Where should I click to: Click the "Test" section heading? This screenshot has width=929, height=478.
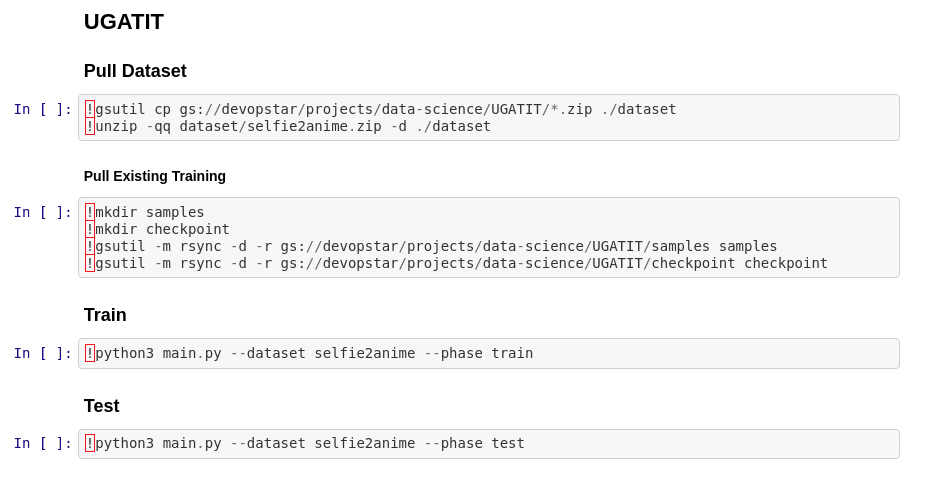[102, 406]
